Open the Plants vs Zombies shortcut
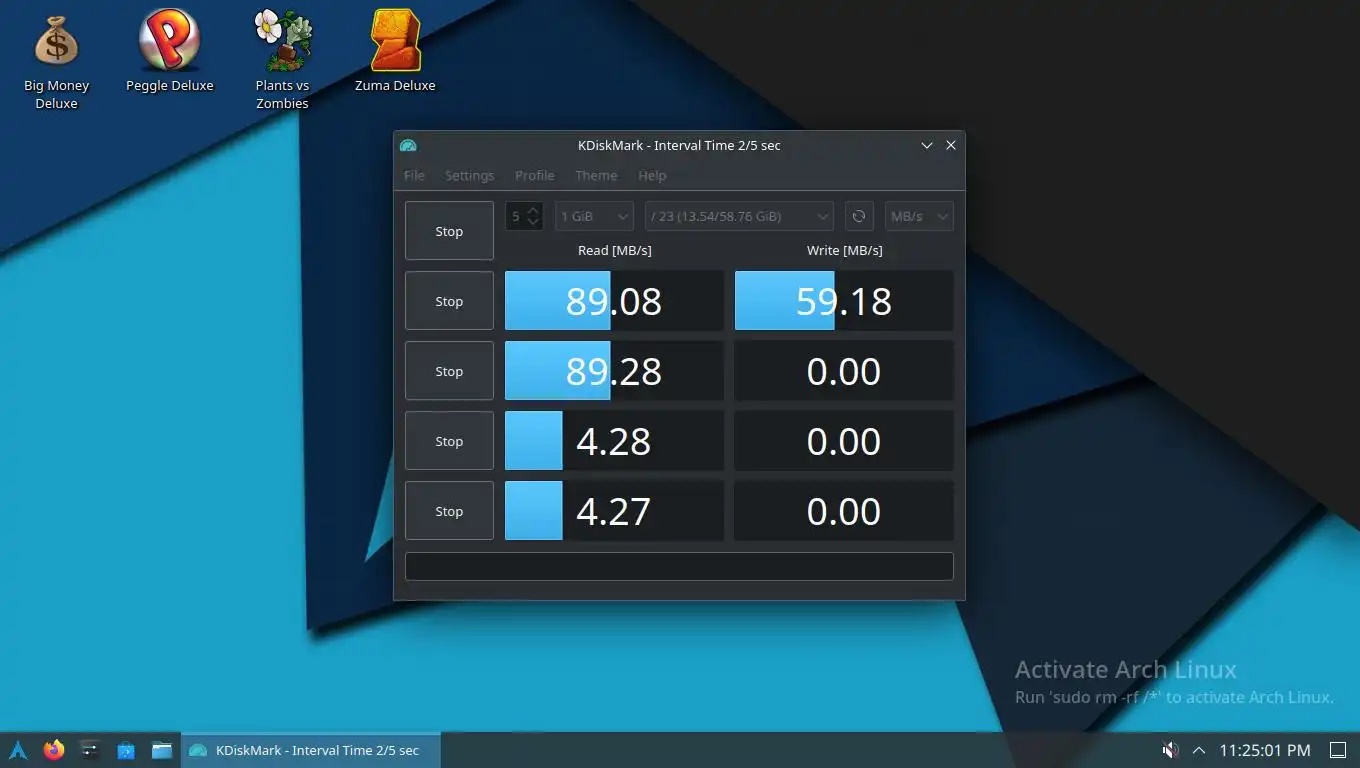 [282, 60]
